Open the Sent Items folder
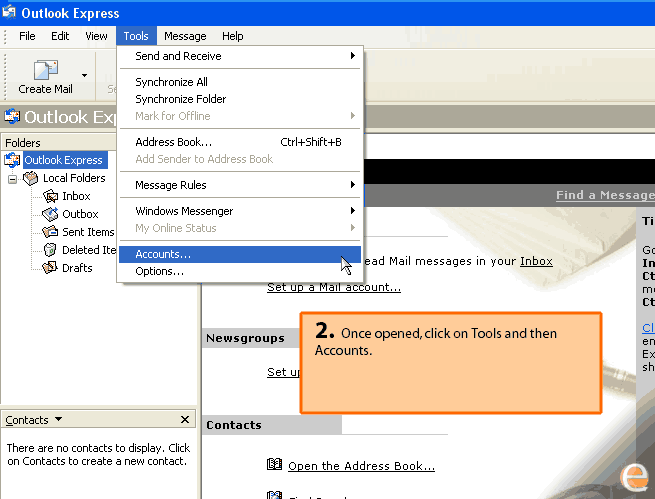This screenshot has height=499, width=655. 87,232
